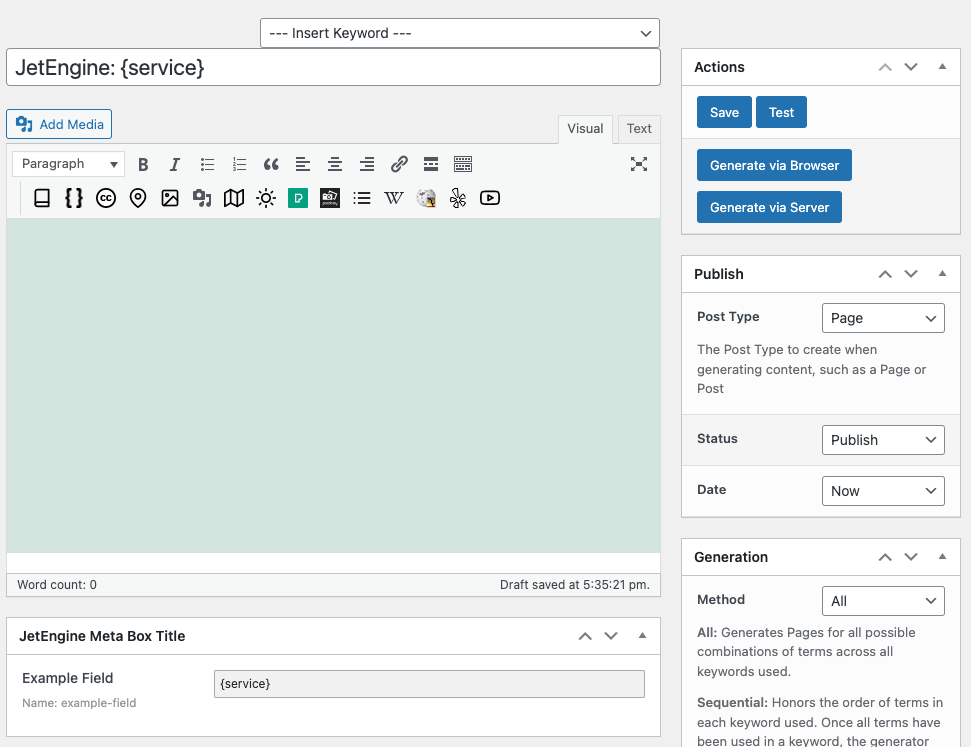Switch to the Visual editor tab
Screen dimensions: 971x747
coord(585,129)
